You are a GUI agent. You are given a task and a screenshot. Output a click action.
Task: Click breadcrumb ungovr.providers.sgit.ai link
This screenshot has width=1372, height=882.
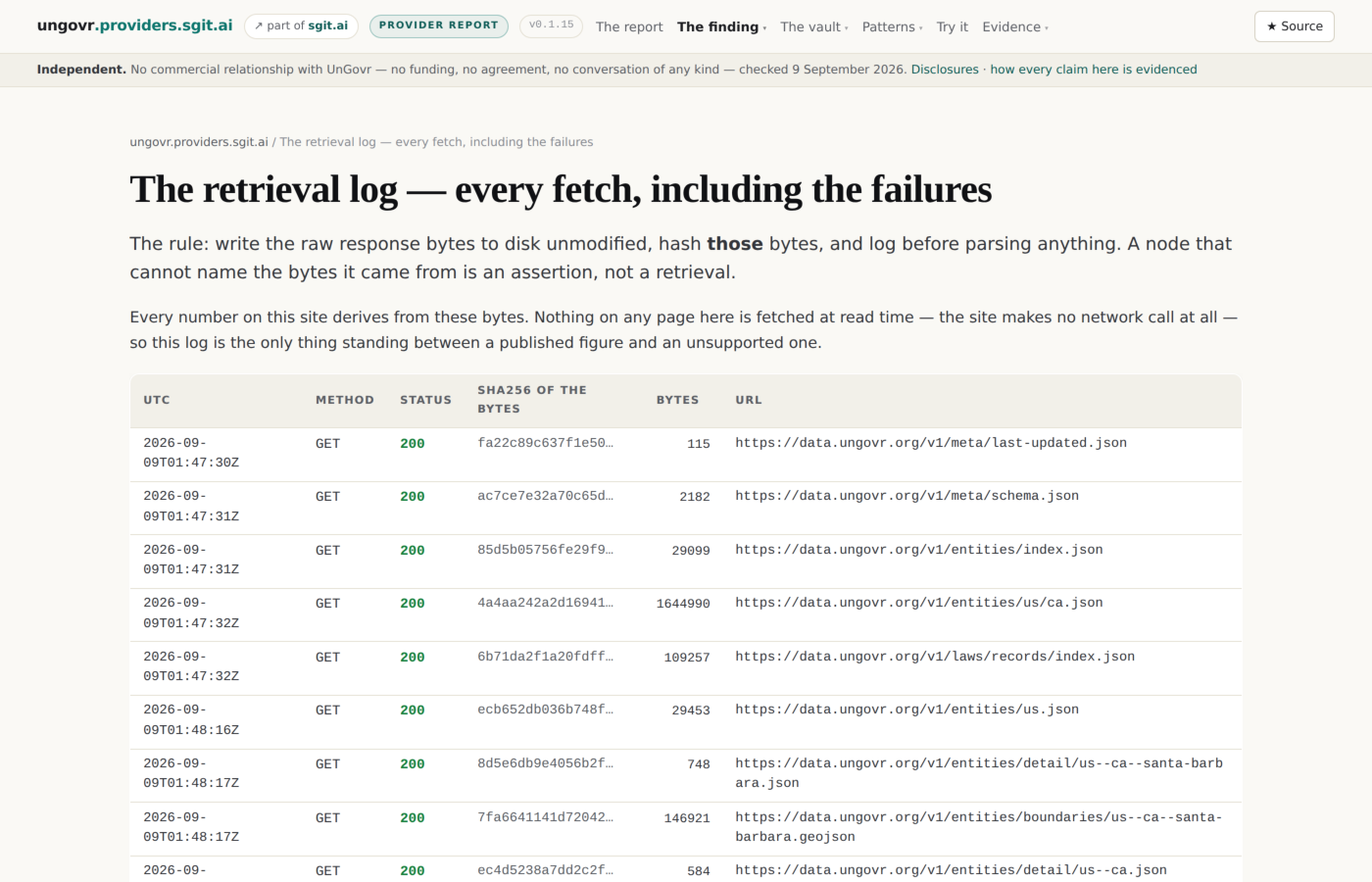(x=199, y=142)
